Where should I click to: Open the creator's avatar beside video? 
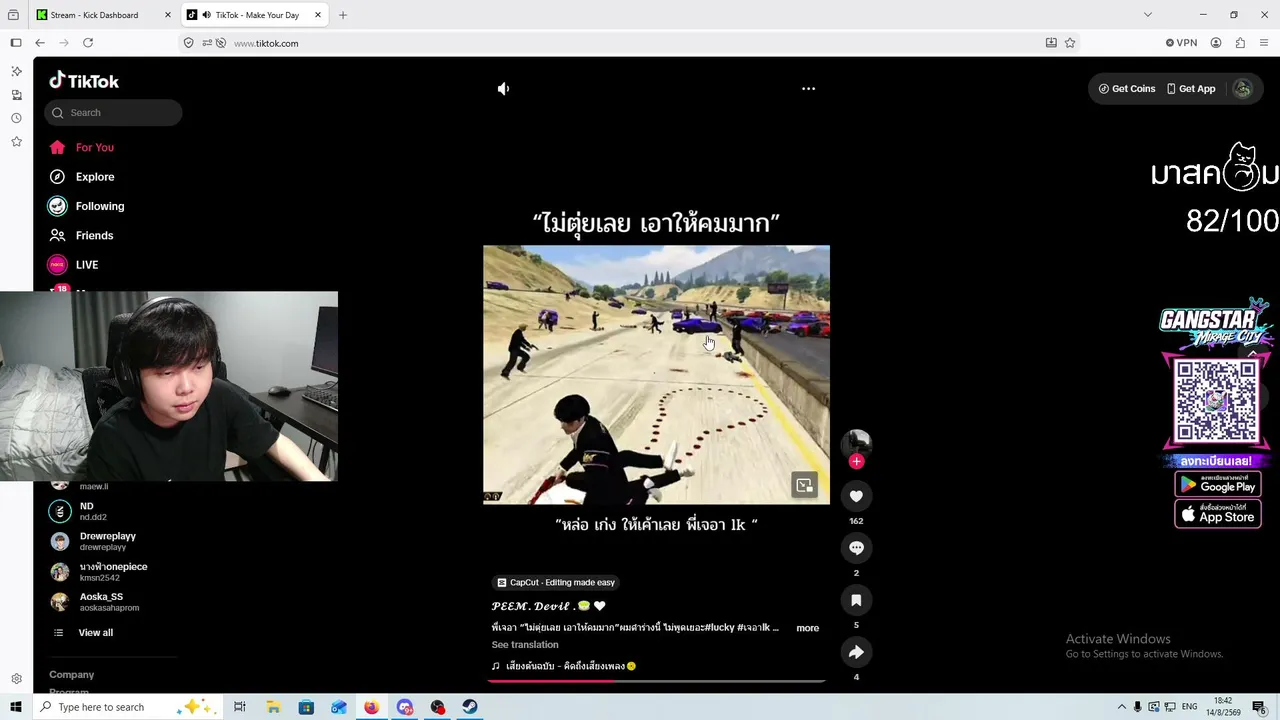tap(856, 443)
